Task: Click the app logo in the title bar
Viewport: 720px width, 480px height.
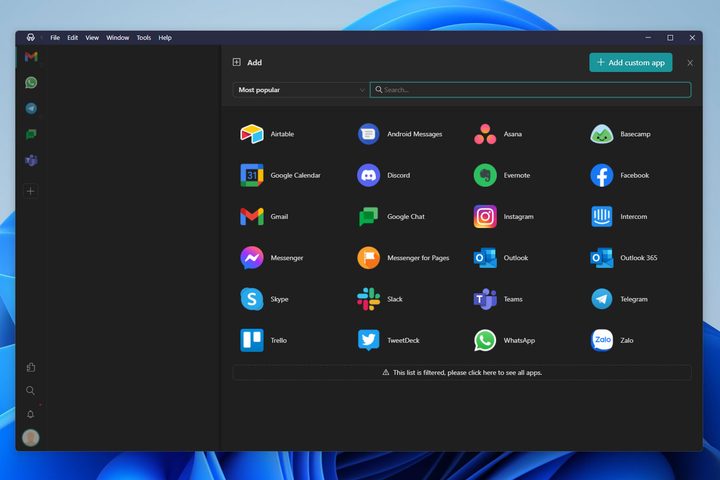Action: click(x=30, y=38)
